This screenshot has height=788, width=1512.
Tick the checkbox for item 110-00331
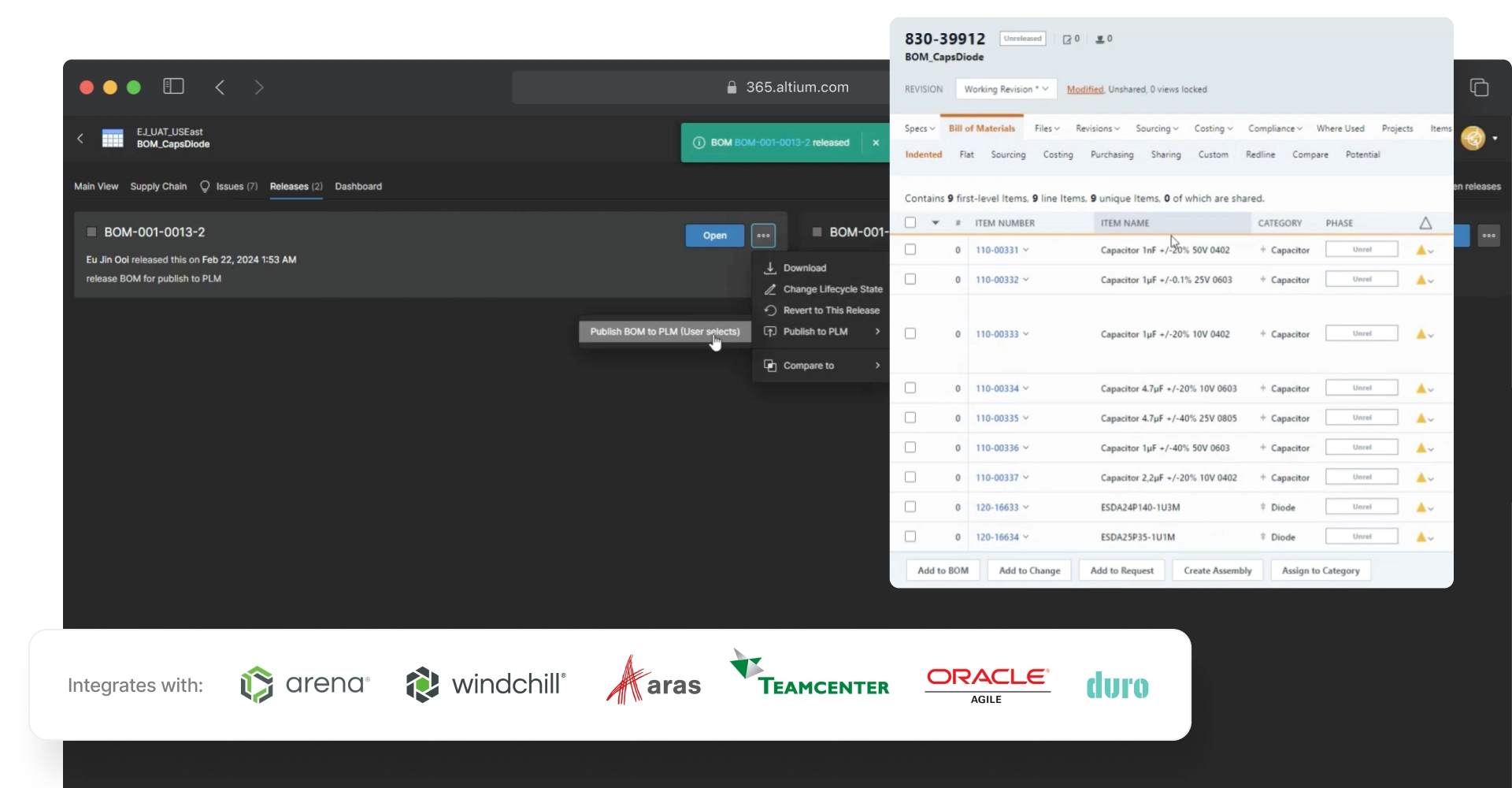[910, 250]
